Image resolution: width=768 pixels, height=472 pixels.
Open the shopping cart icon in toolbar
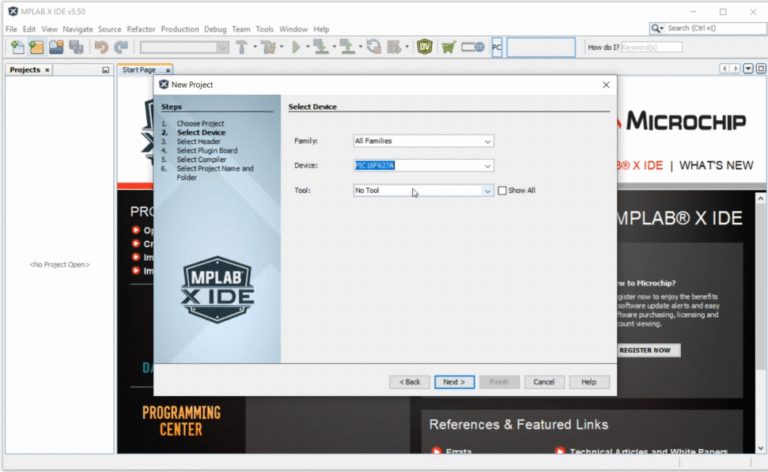click(x=448, y=47)
